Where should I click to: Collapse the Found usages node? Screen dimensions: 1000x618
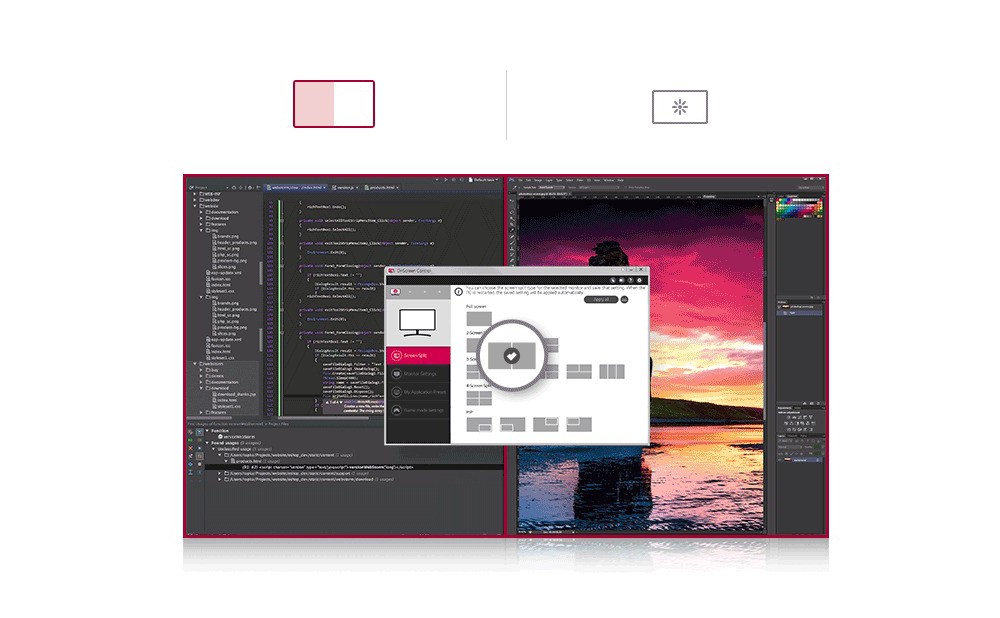coord(207,443)
